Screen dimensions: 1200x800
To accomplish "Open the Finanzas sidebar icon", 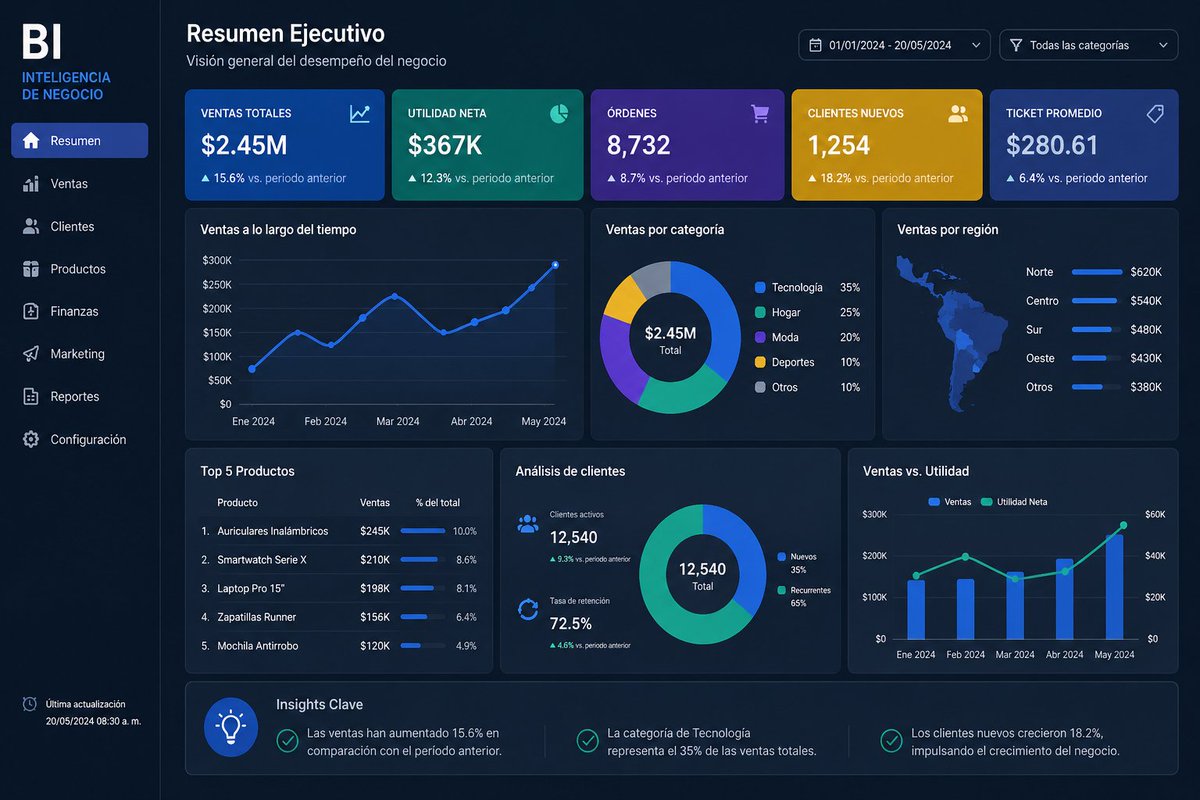I will (33, 311).
